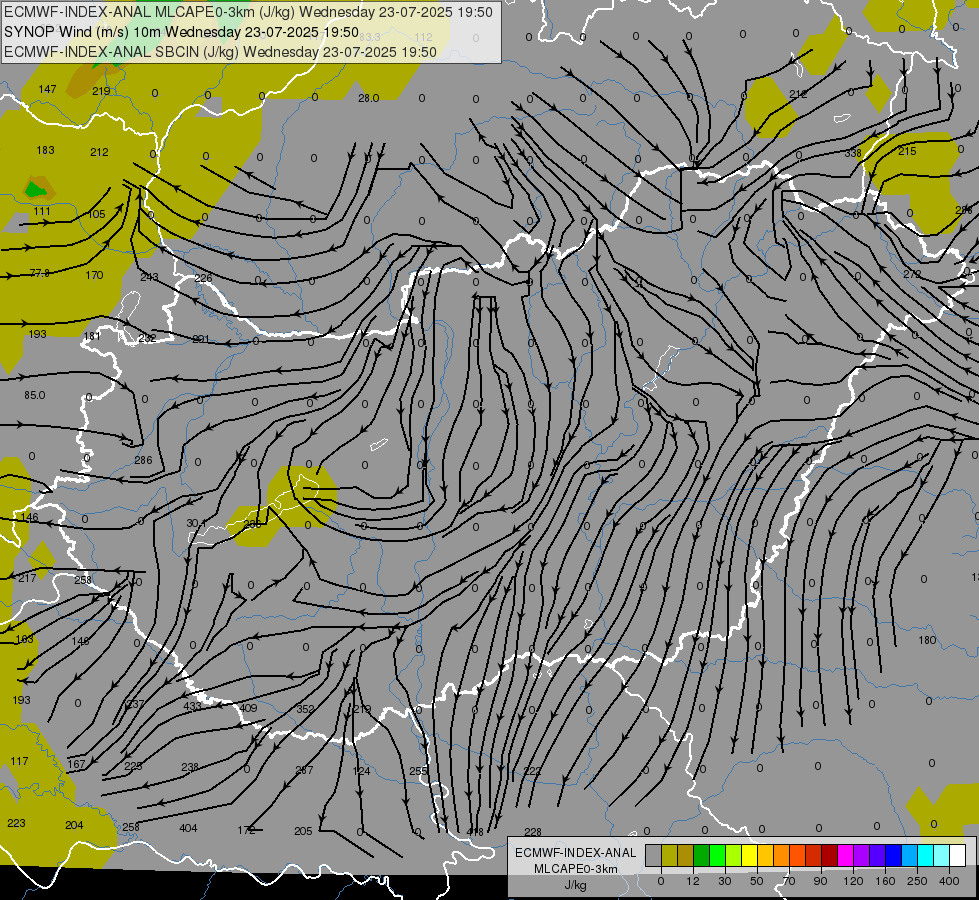Click the legend tick label 250

(x=917, y=881)
